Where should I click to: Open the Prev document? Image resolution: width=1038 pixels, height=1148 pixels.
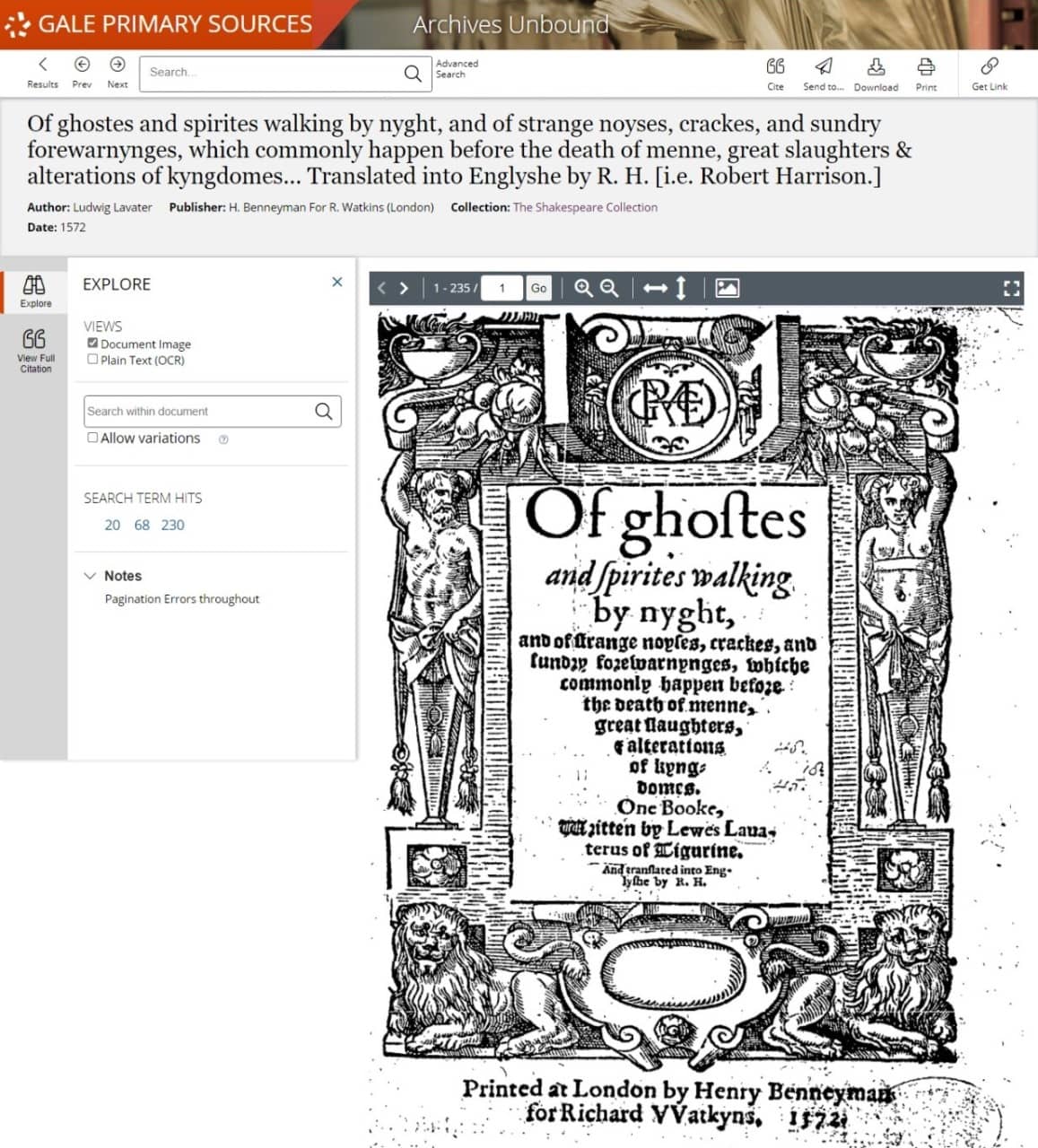(x=82, y=73)
